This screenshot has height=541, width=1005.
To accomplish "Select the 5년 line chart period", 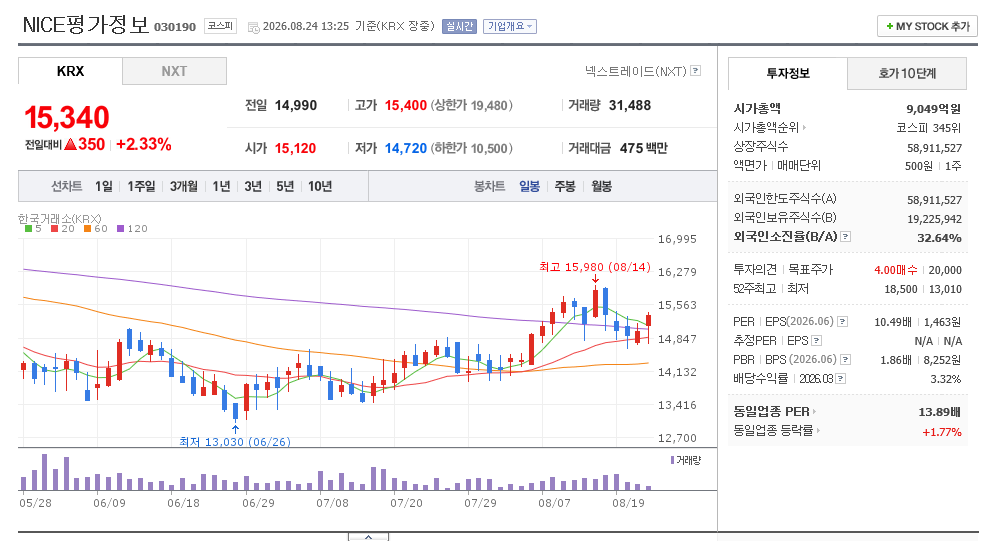I will (285, 187).
